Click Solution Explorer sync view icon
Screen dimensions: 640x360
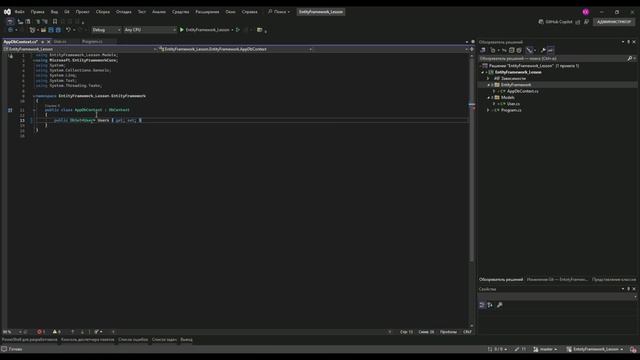pos(504,50)
